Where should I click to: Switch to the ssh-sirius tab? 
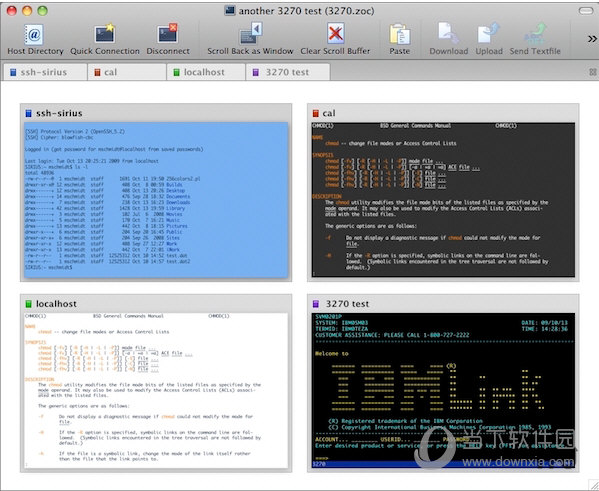(x=45, y=72)
